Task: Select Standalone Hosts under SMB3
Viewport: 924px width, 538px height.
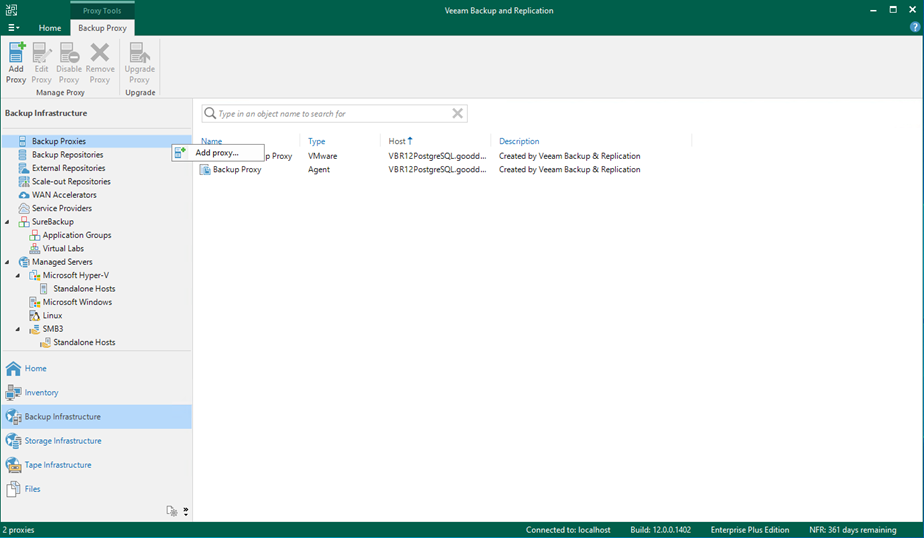Action: 84,342
